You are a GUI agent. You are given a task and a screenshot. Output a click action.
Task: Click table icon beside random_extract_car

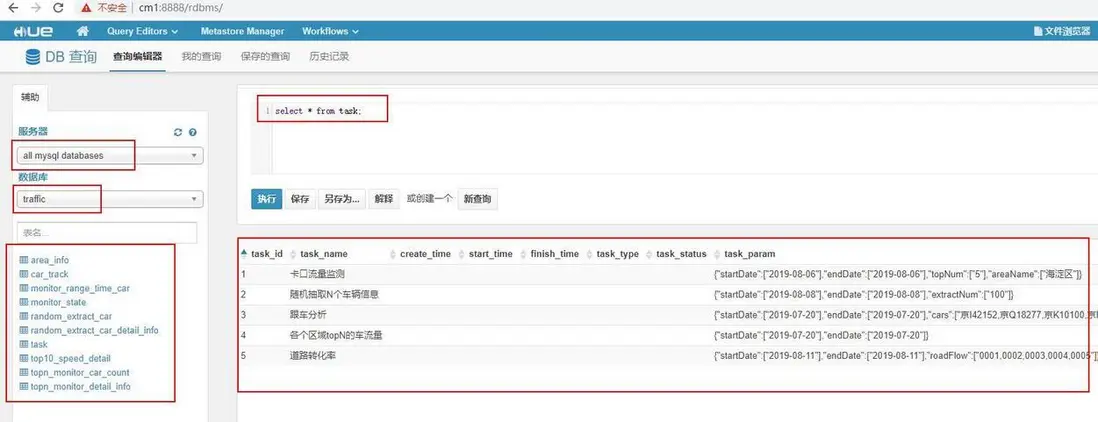pos(24,316)
